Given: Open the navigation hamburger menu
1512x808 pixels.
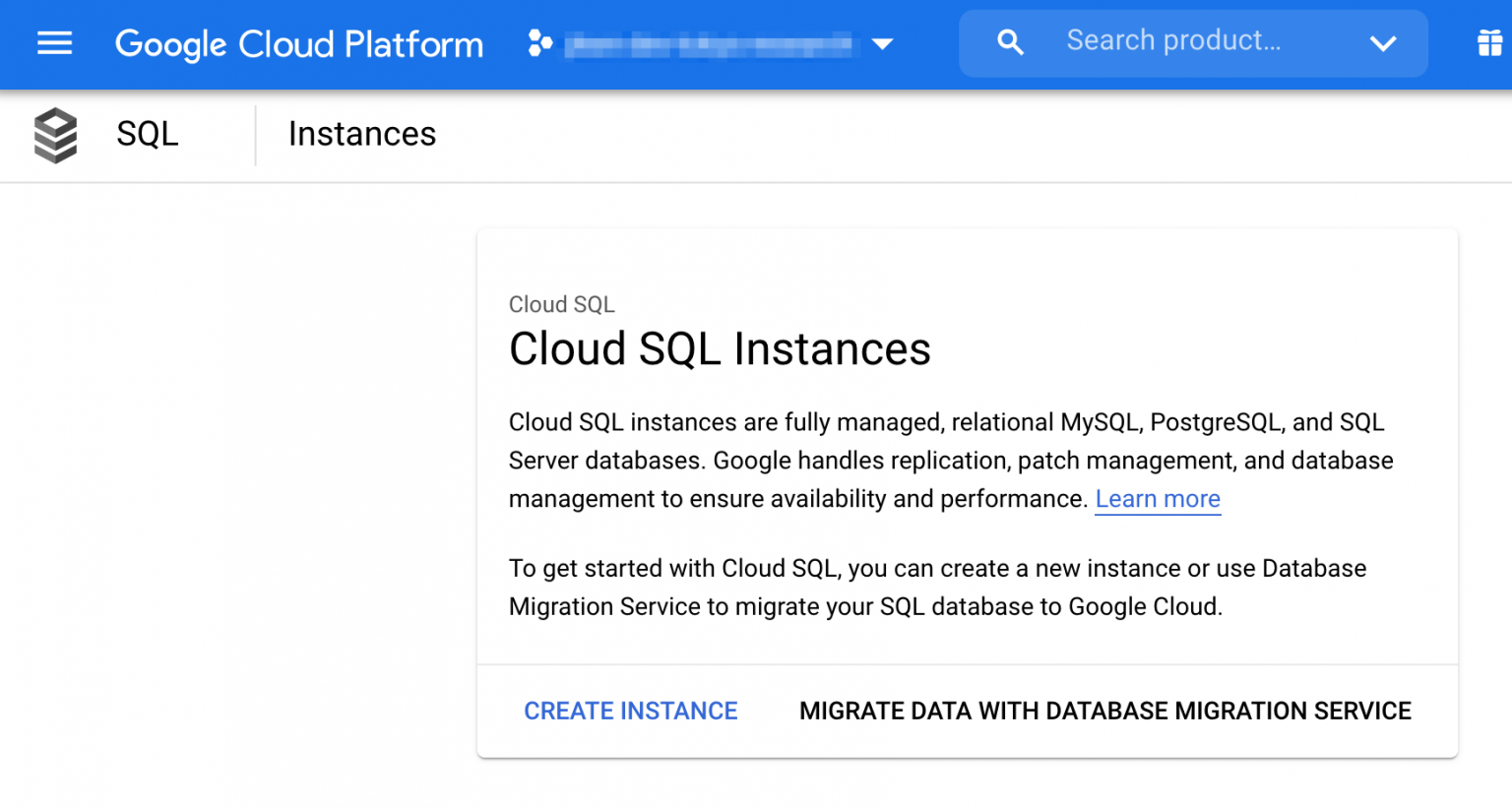Looking at the screenshot, I should pos(54,43).
